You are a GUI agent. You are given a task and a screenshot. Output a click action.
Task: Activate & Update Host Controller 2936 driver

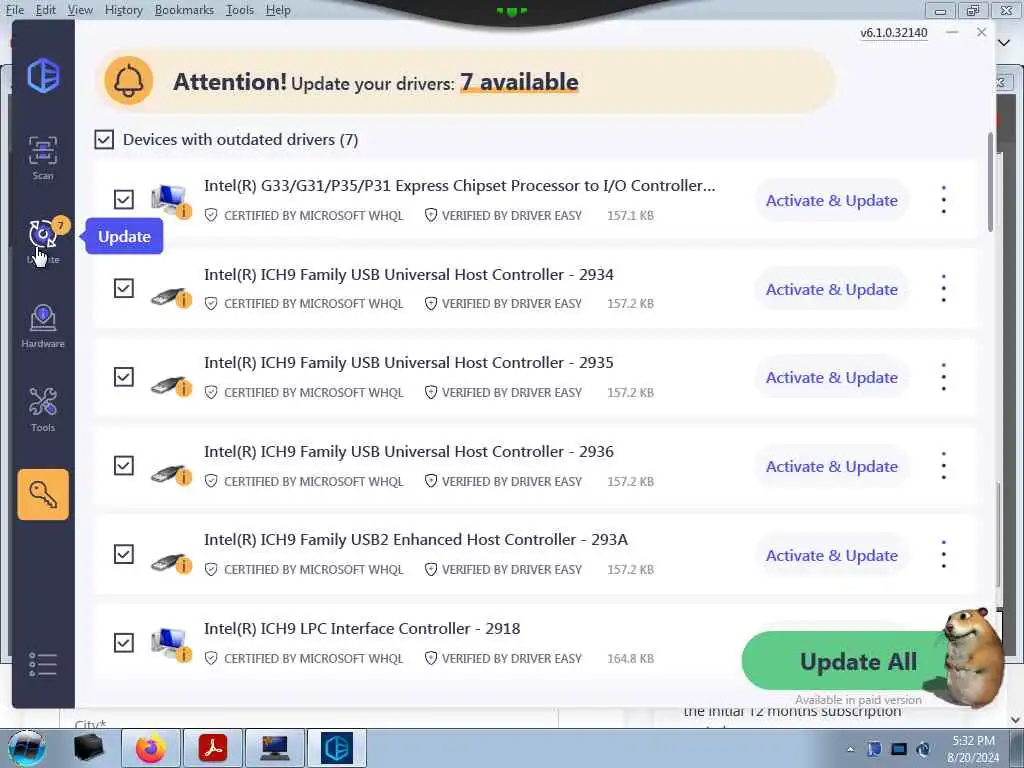(x=832, y=466)
